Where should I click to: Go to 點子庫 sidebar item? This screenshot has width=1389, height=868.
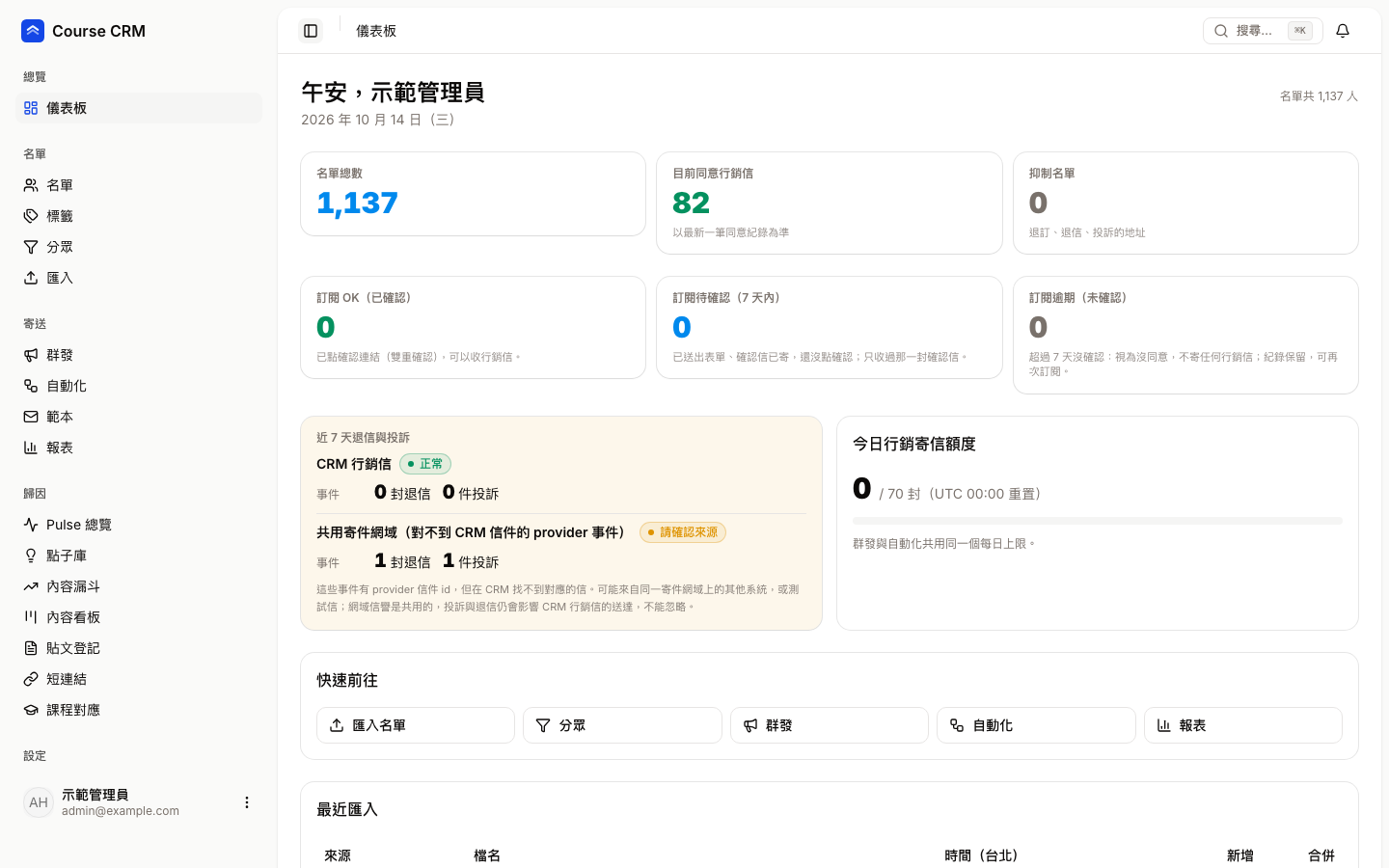(139, 556)
